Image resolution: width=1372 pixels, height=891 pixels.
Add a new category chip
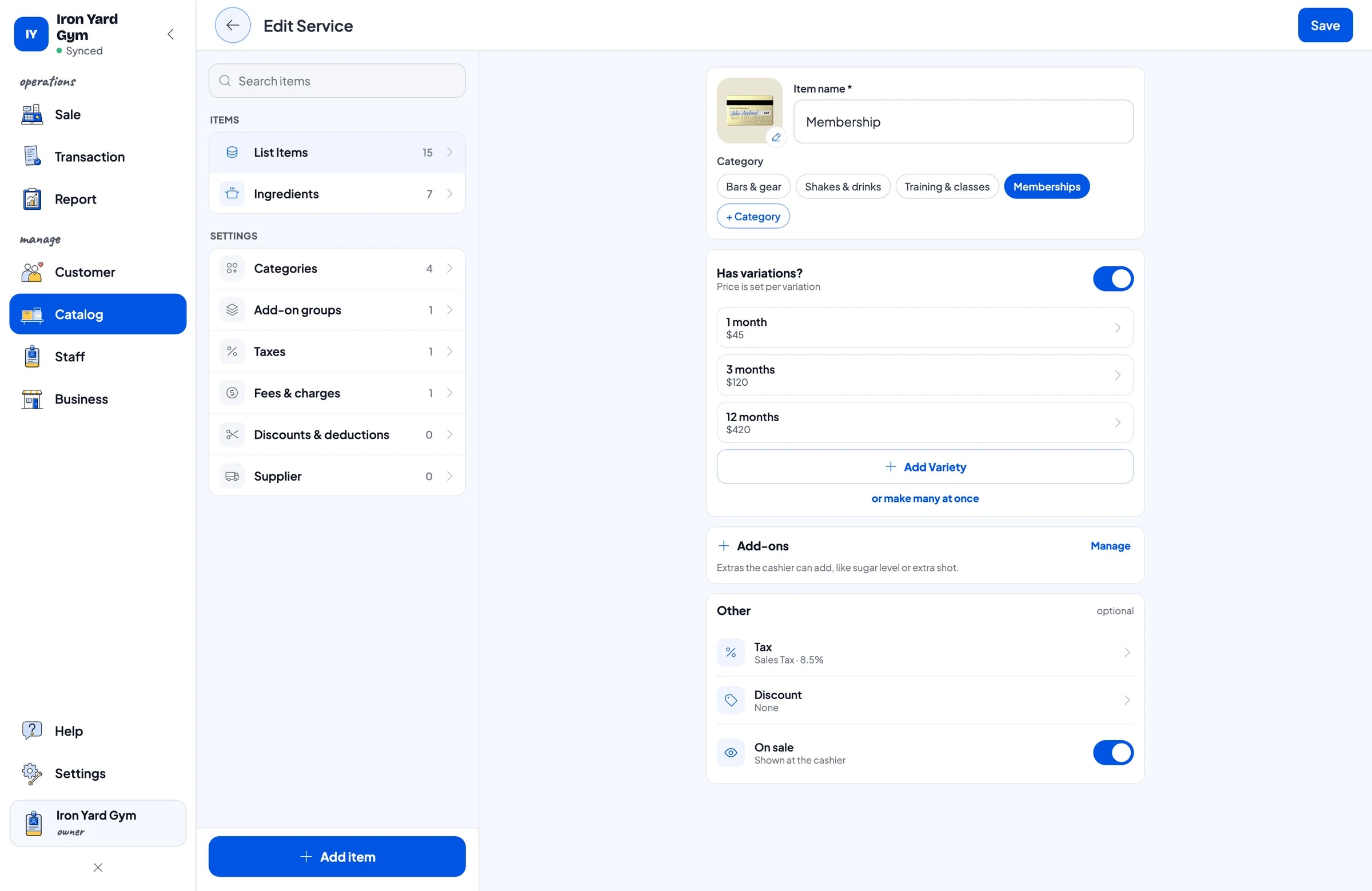[752, 216]
